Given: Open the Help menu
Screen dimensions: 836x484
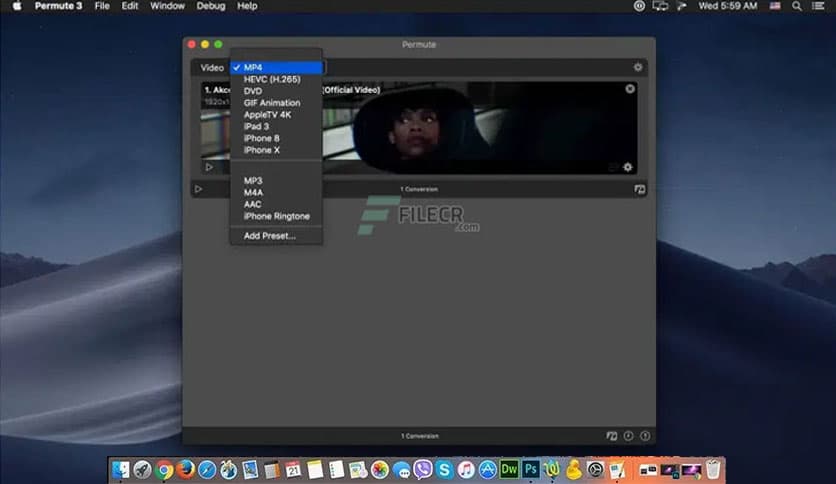Looking at the screenshot, I should [247, 6].
